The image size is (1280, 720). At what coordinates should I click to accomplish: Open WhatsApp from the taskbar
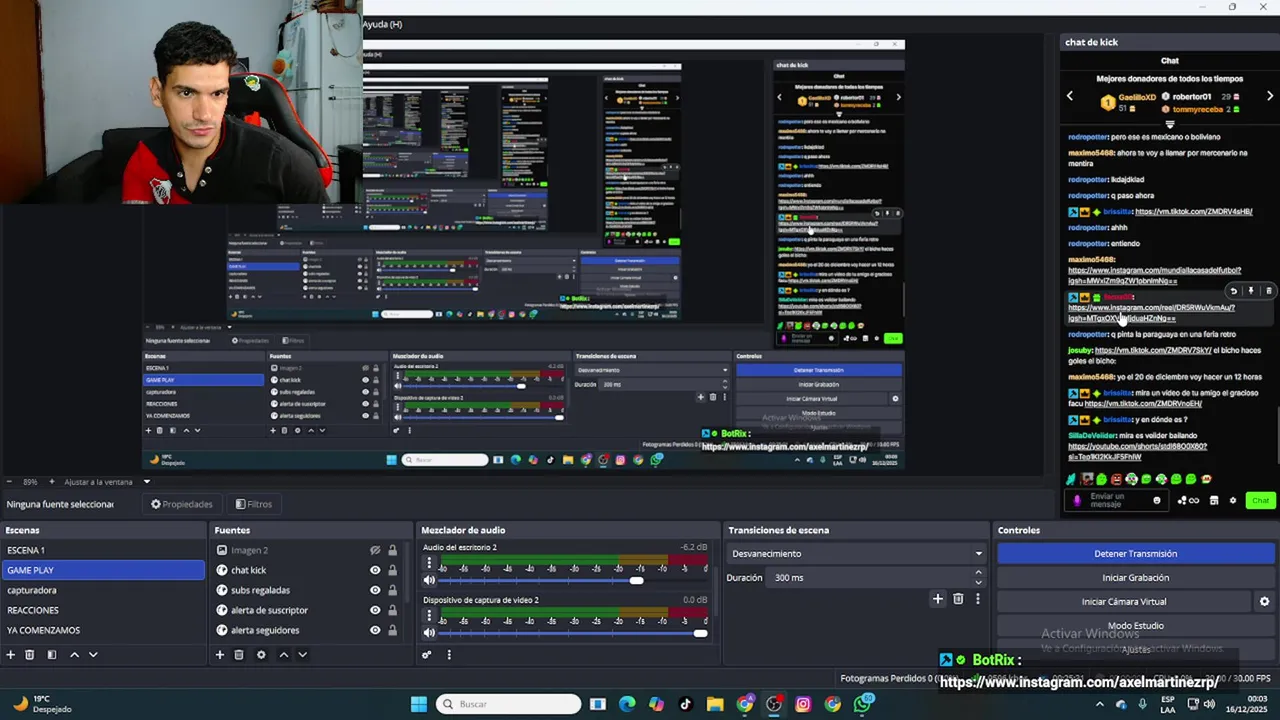coord(863,704)
